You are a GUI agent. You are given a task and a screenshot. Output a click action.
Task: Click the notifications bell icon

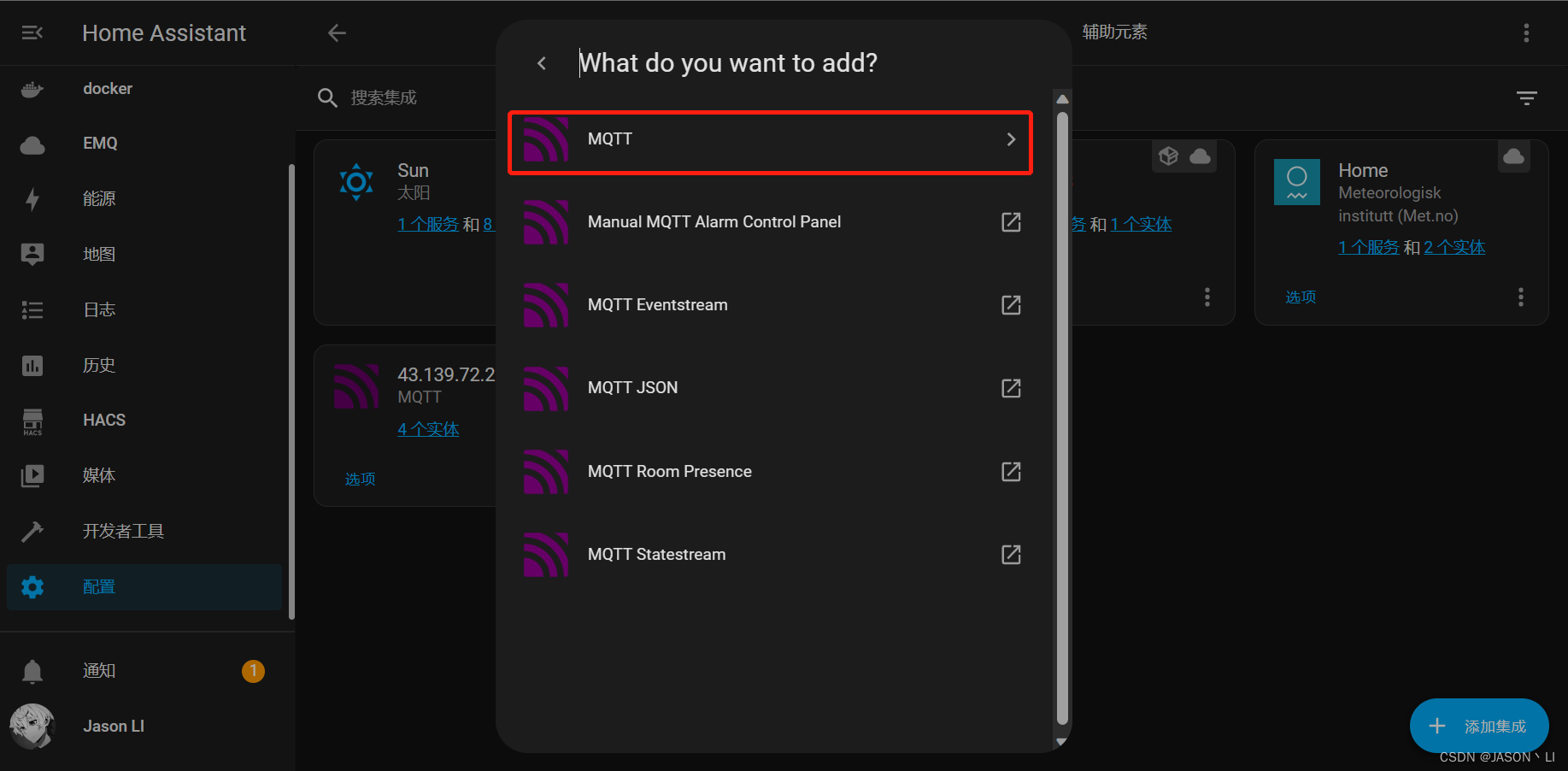pos(32,671)
